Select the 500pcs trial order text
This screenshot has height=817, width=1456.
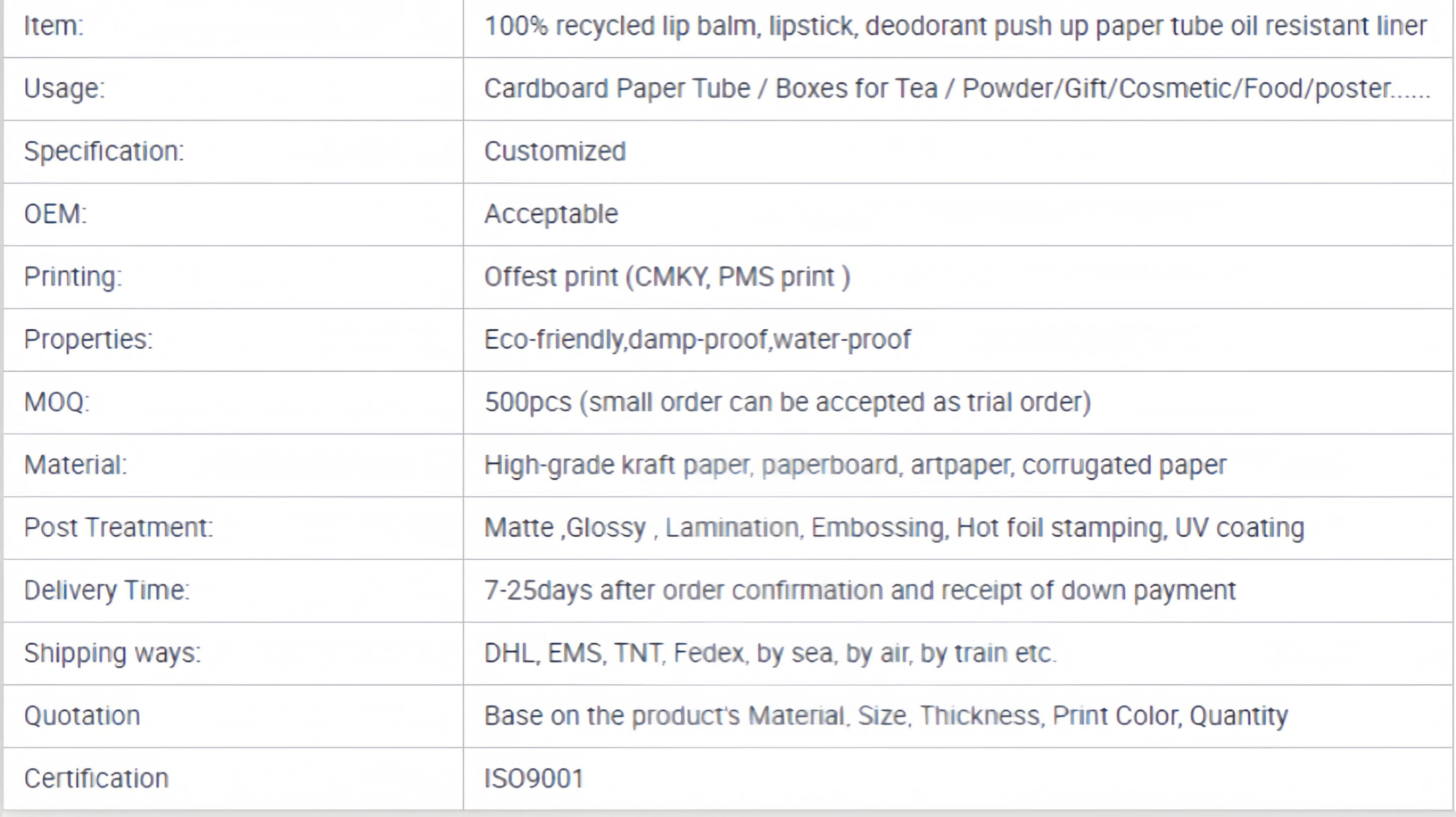pyautogui.click(x=787, y=403)
